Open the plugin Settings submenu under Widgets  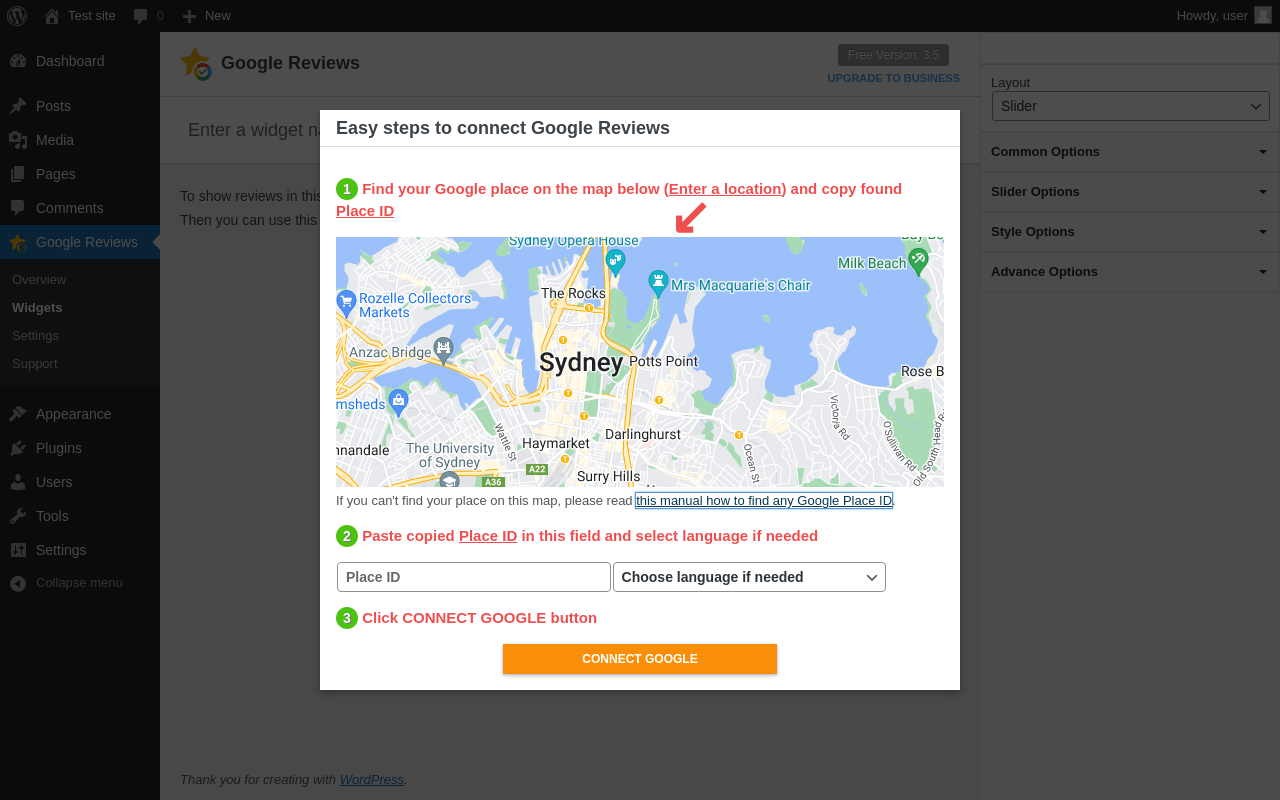coord(35,335)
